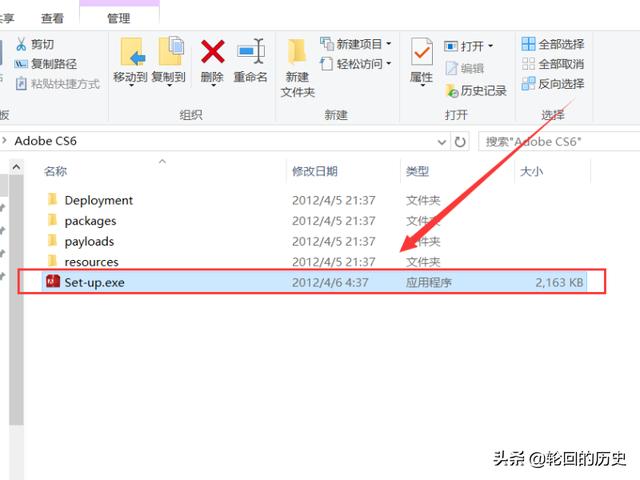
Task: Expand the Open (打开) dropdown arrow
Action: point(490,46)
